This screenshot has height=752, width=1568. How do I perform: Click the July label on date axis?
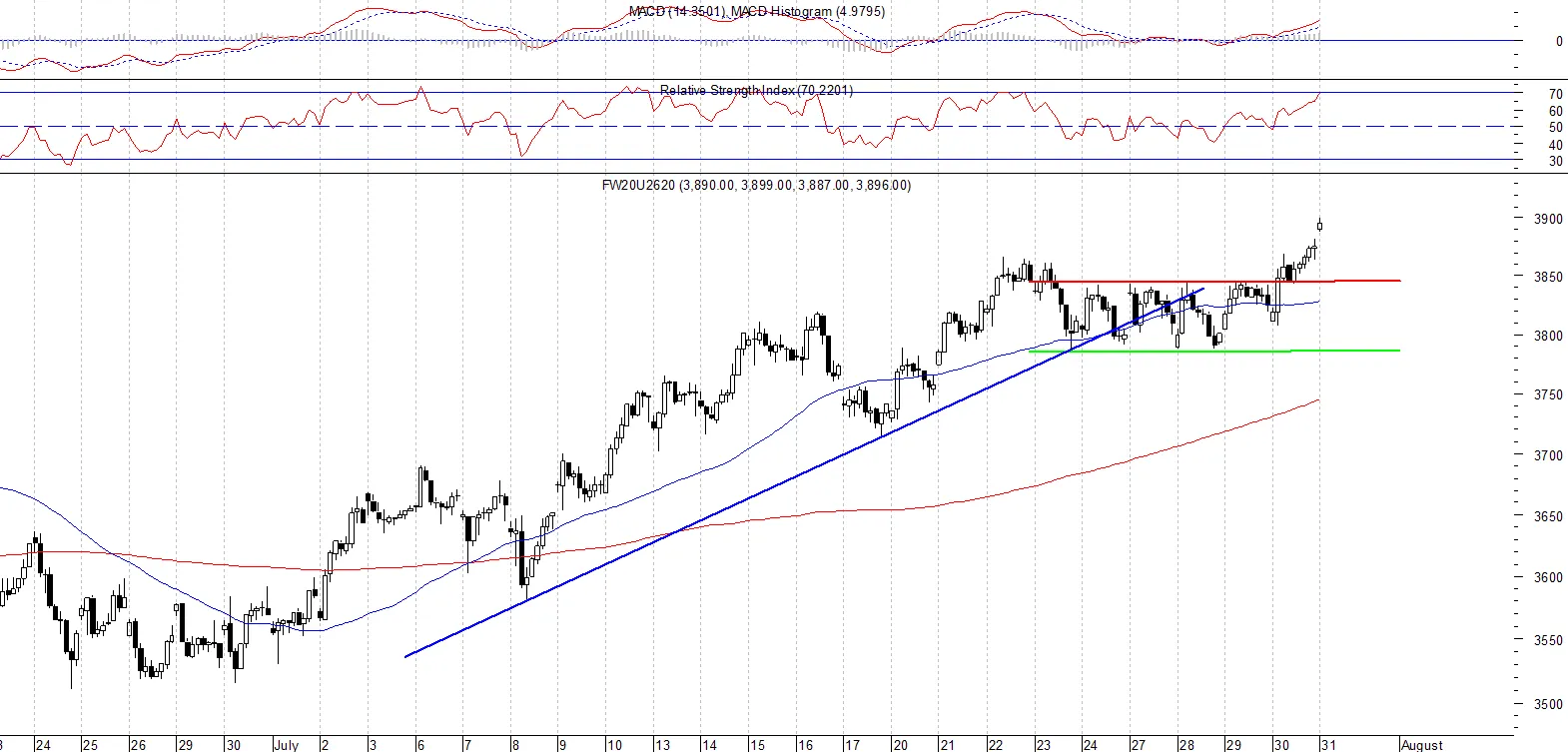287,745
